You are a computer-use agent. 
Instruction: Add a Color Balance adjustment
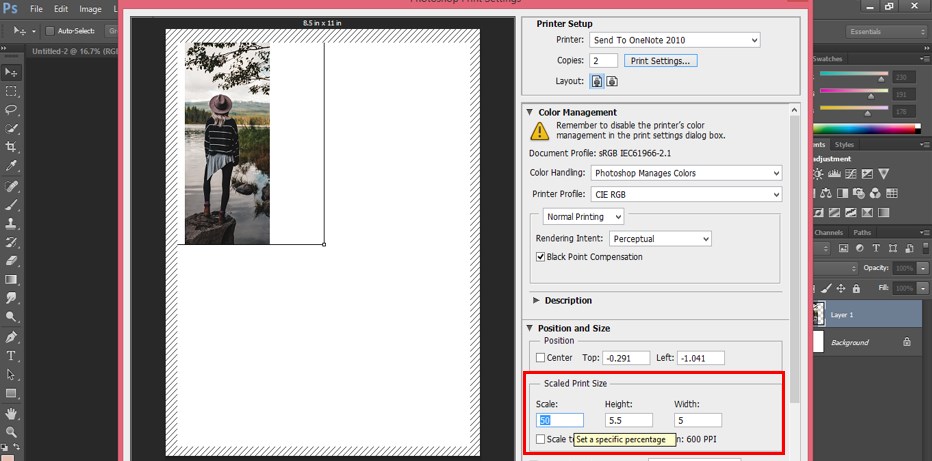(x=826, y=193)
